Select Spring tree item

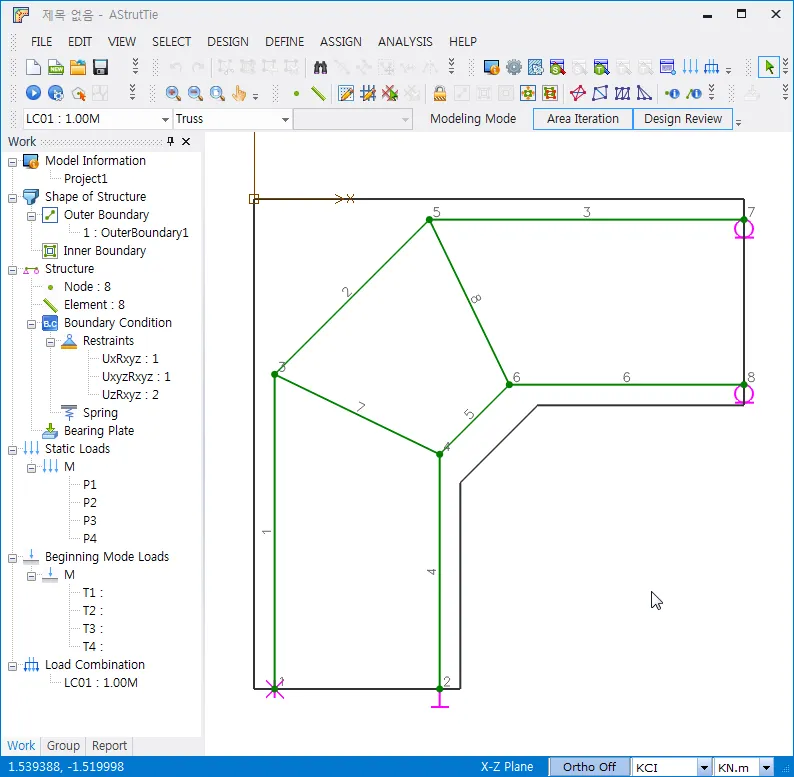tap(100, 413)
